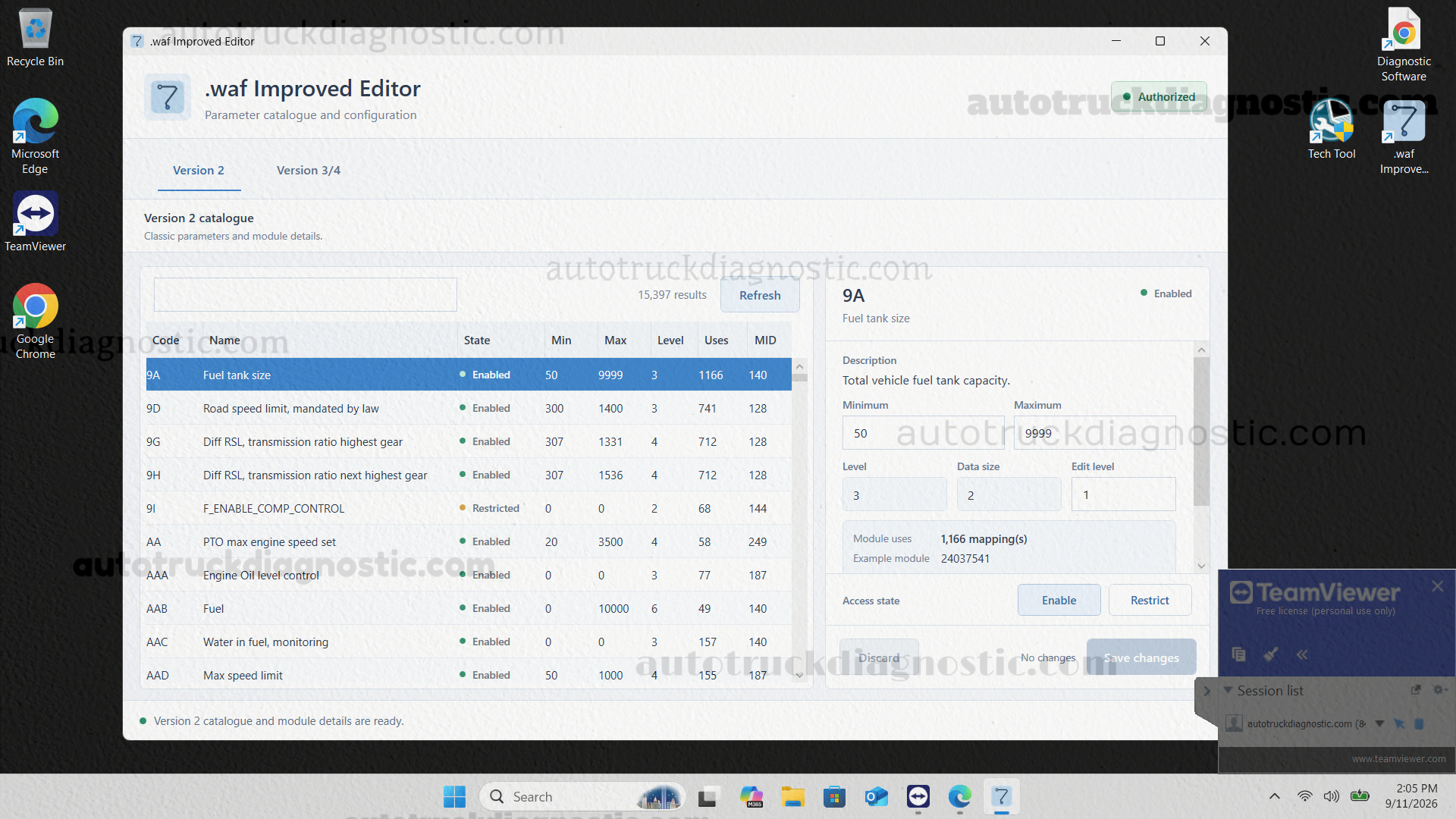Collapse Session list disclosure triangle
The image size is (1456, 819).
(x=1228, y=690)
